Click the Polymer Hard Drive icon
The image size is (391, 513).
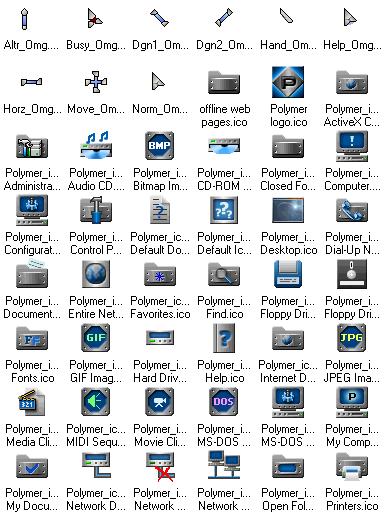(x=160, y=337)
